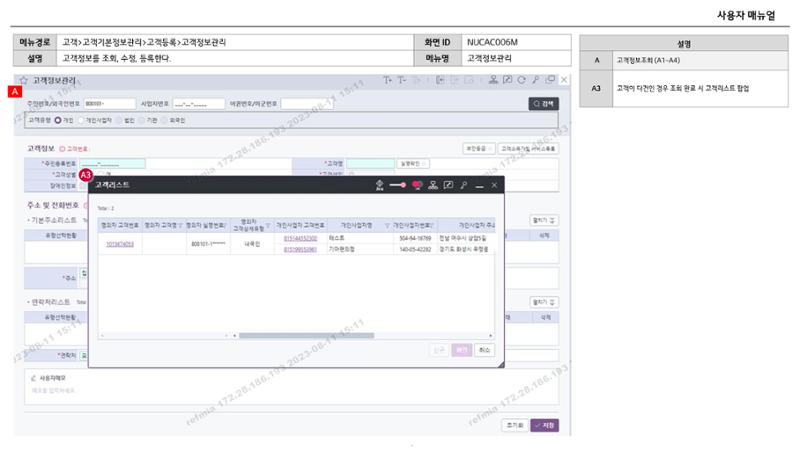Image resolution: width=800 pixels, height=450 pixels.
Task: Click the 실명확인 button beside 고객명
Action: point(412,163)
